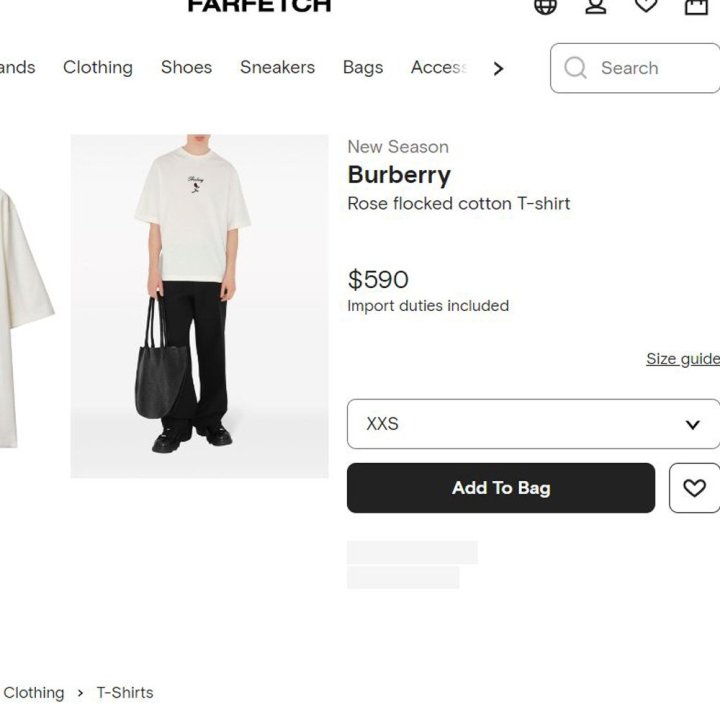Open the shopping bag icon in the header
The image size is (720, 720).
coord(697,6)
